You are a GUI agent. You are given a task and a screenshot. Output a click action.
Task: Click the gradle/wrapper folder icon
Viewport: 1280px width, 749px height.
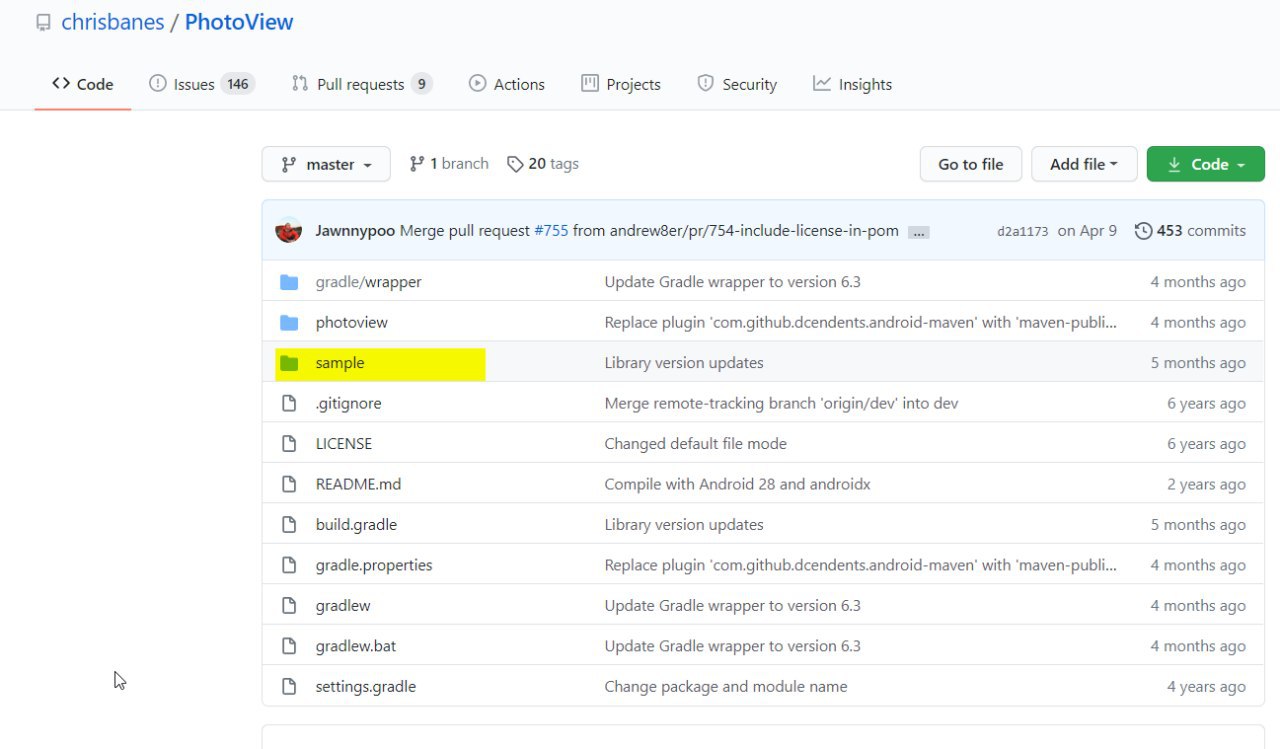tap(289, 282)
